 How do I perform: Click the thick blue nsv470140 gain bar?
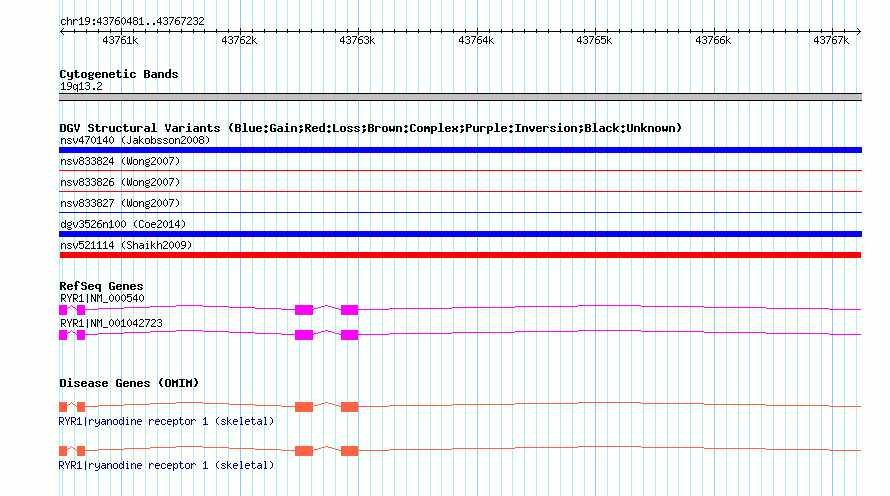point(460,150)
